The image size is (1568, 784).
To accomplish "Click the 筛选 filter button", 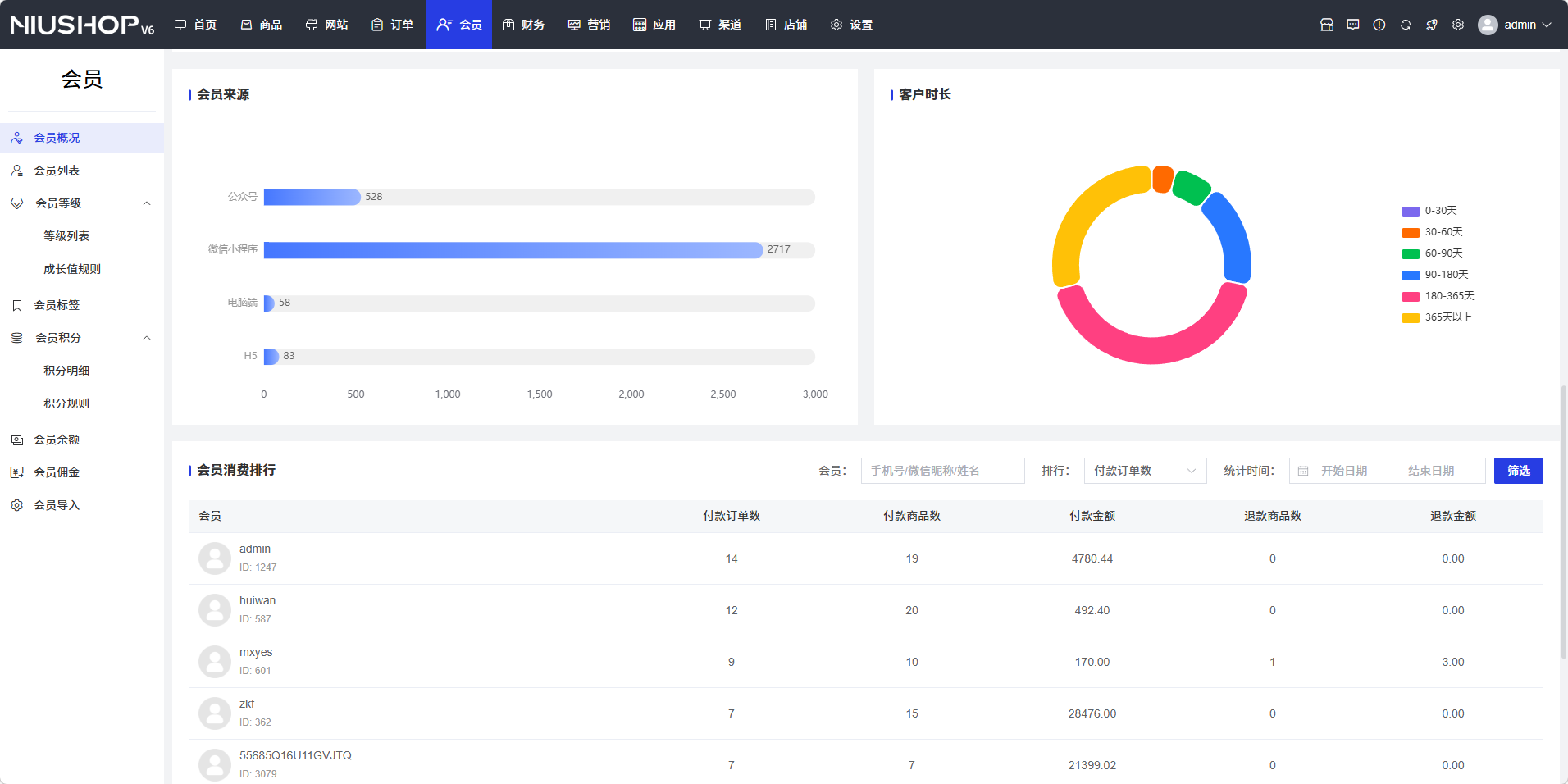I will click(1518, 471).
